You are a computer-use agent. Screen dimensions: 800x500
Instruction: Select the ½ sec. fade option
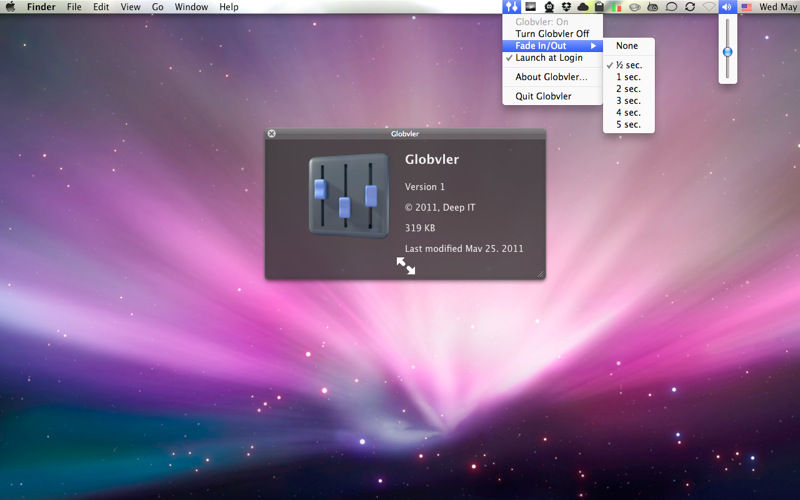(629, 65)
